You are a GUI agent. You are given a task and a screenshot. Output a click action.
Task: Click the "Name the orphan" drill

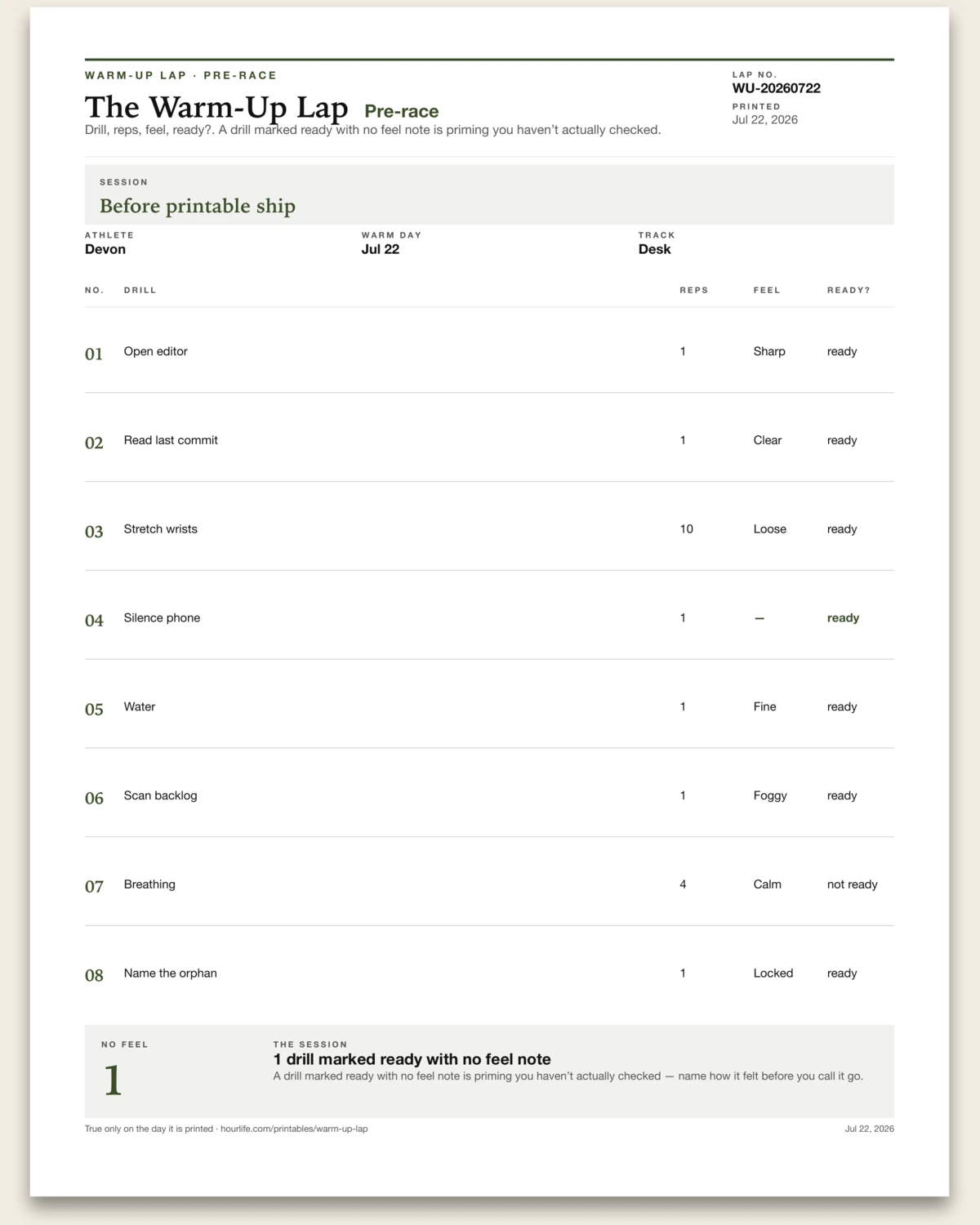click(x=171, y=973)
